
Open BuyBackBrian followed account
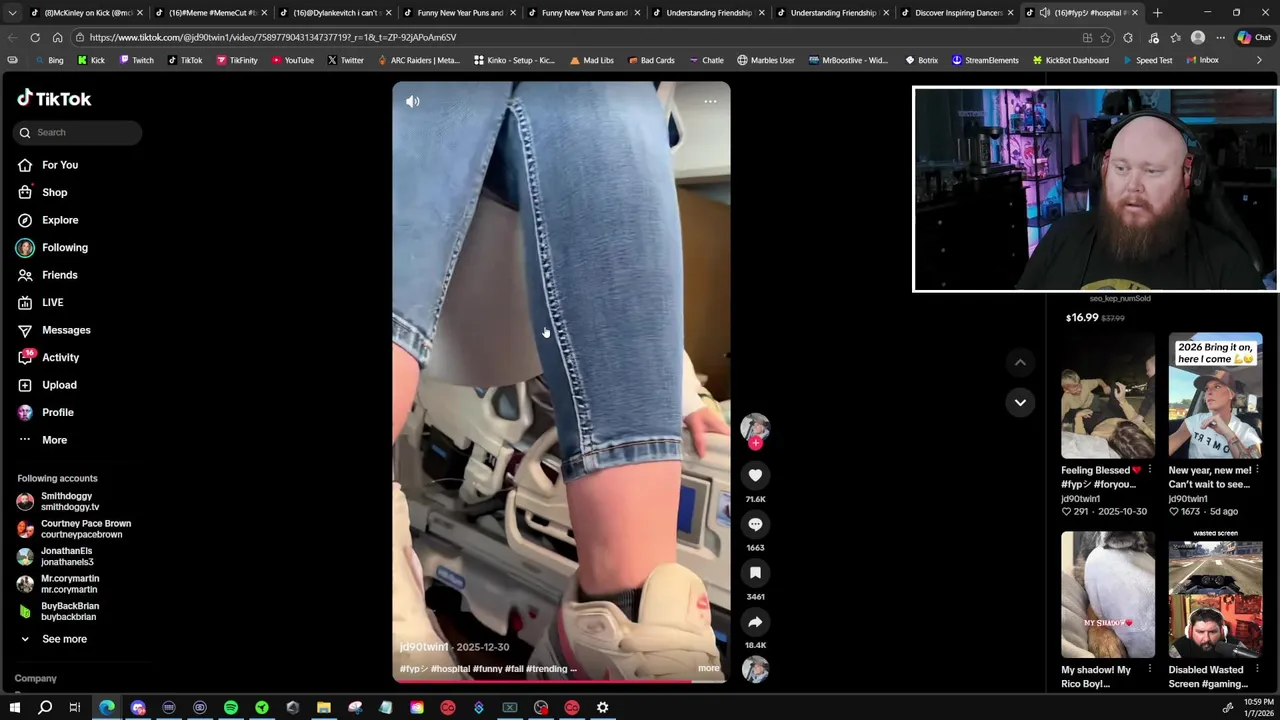(70, 611)
